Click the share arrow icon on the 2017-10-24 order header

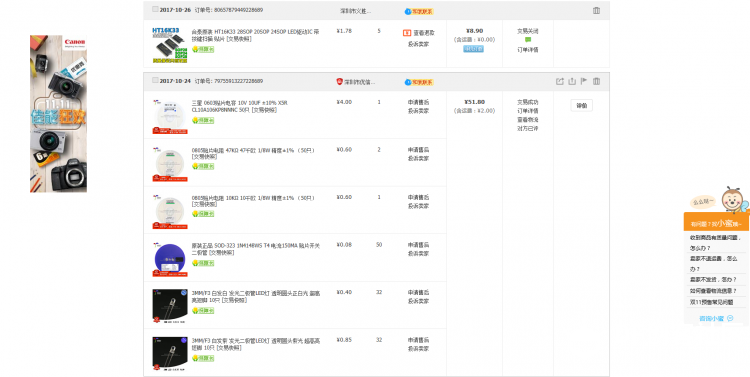(560, 81)
